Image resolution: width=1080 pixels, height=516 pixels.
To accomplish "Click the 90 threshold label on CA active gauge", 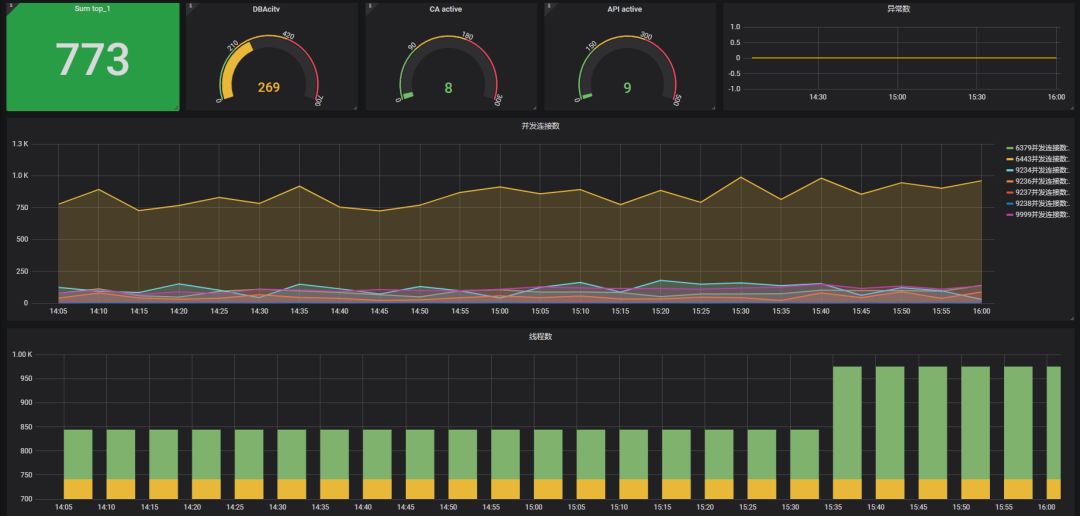I will [x=413, y=46].
